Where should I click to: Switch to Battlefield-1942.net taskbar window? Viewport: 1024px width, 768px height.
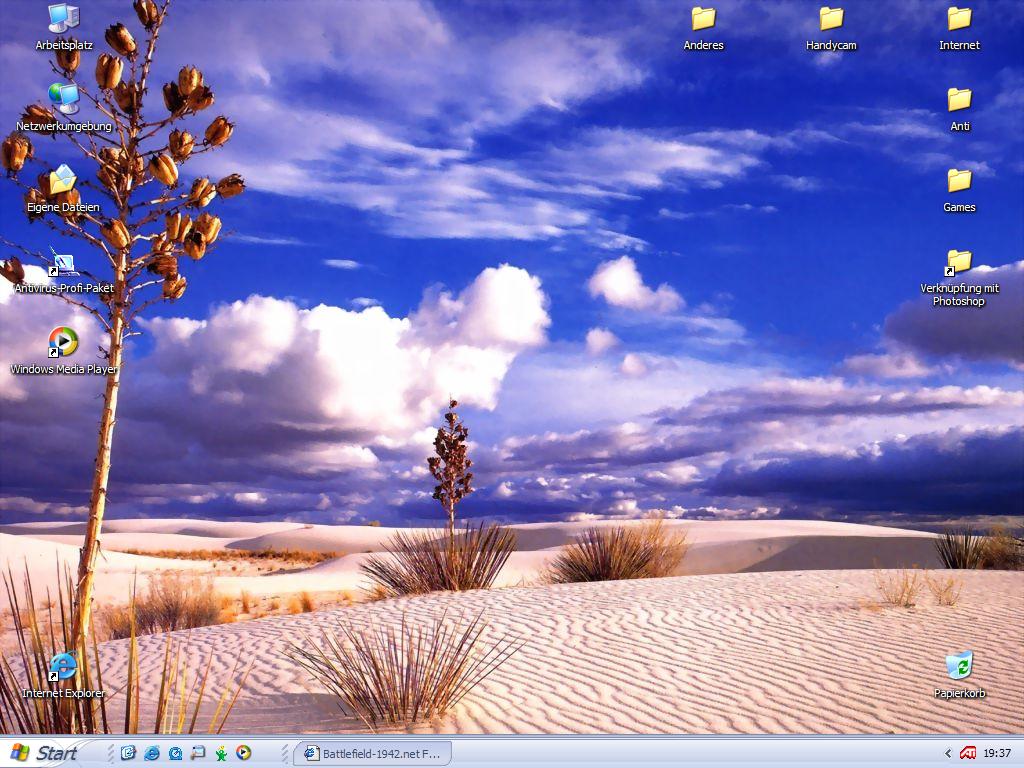372,754
